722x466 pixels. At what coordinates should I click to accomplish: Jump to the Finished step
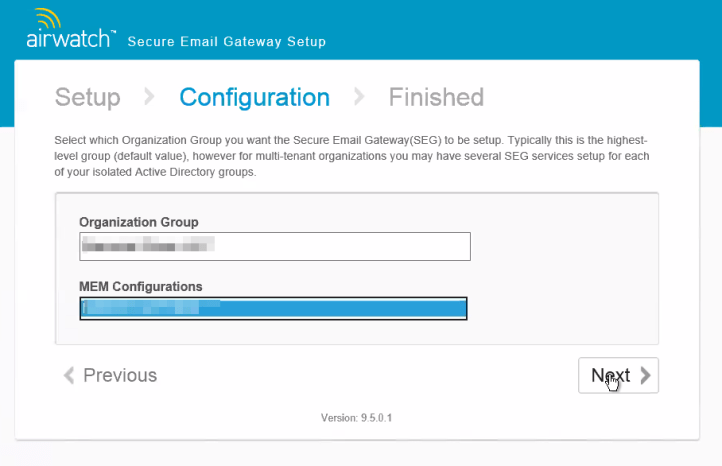pyautogui.click(x=436, y=97)
